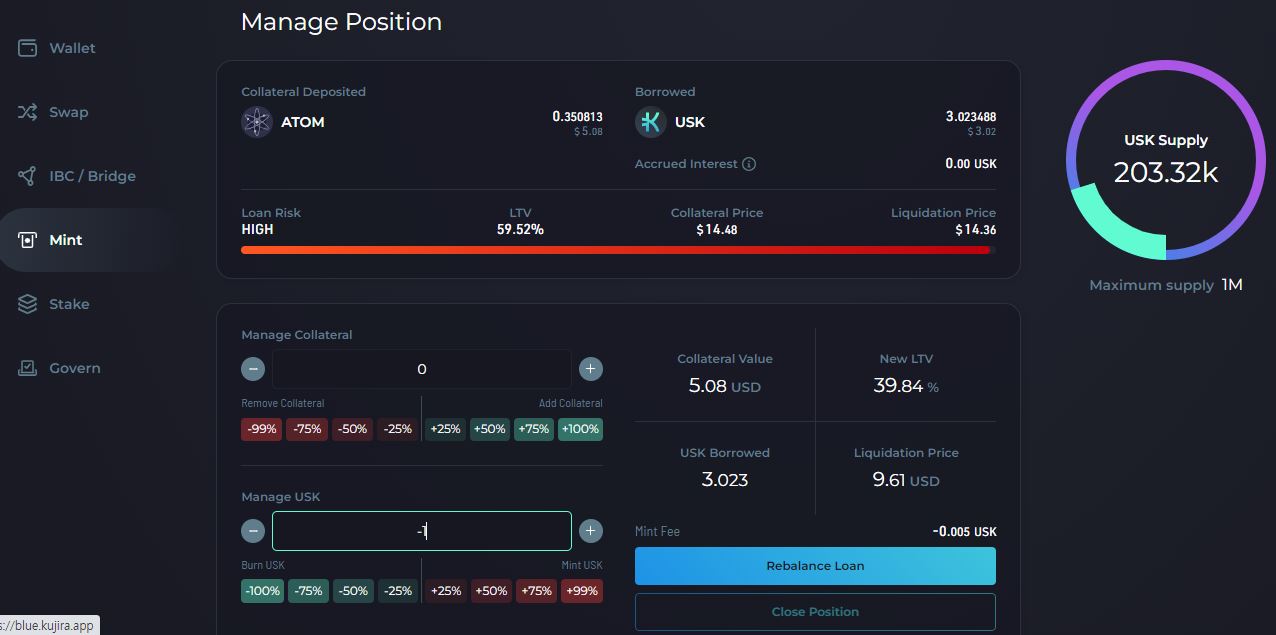Navigate to Govern page
This screenshot has width=1276, height=635.
click(75, 368)
